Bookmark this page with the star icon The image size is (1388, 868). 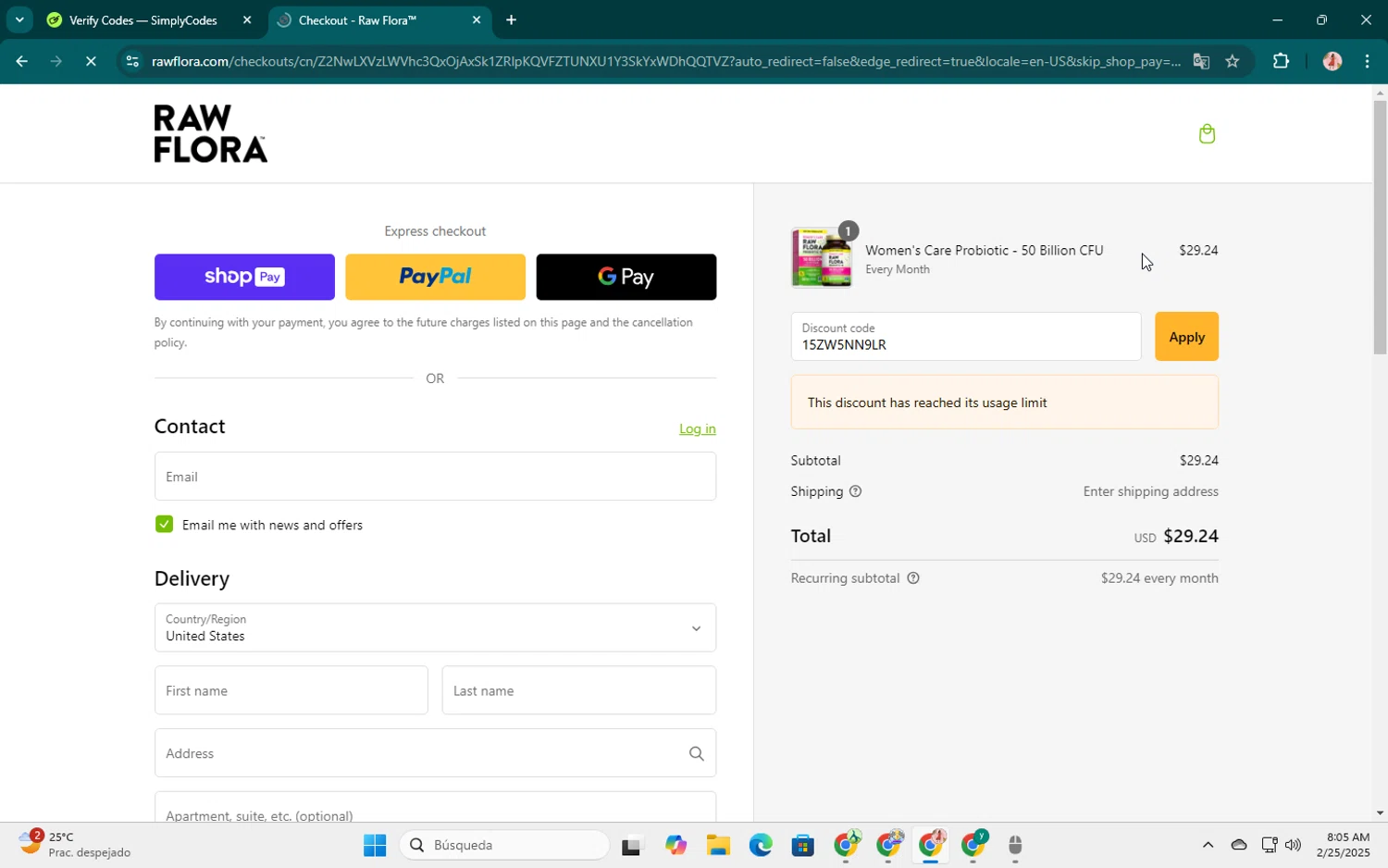[1233, 61]
